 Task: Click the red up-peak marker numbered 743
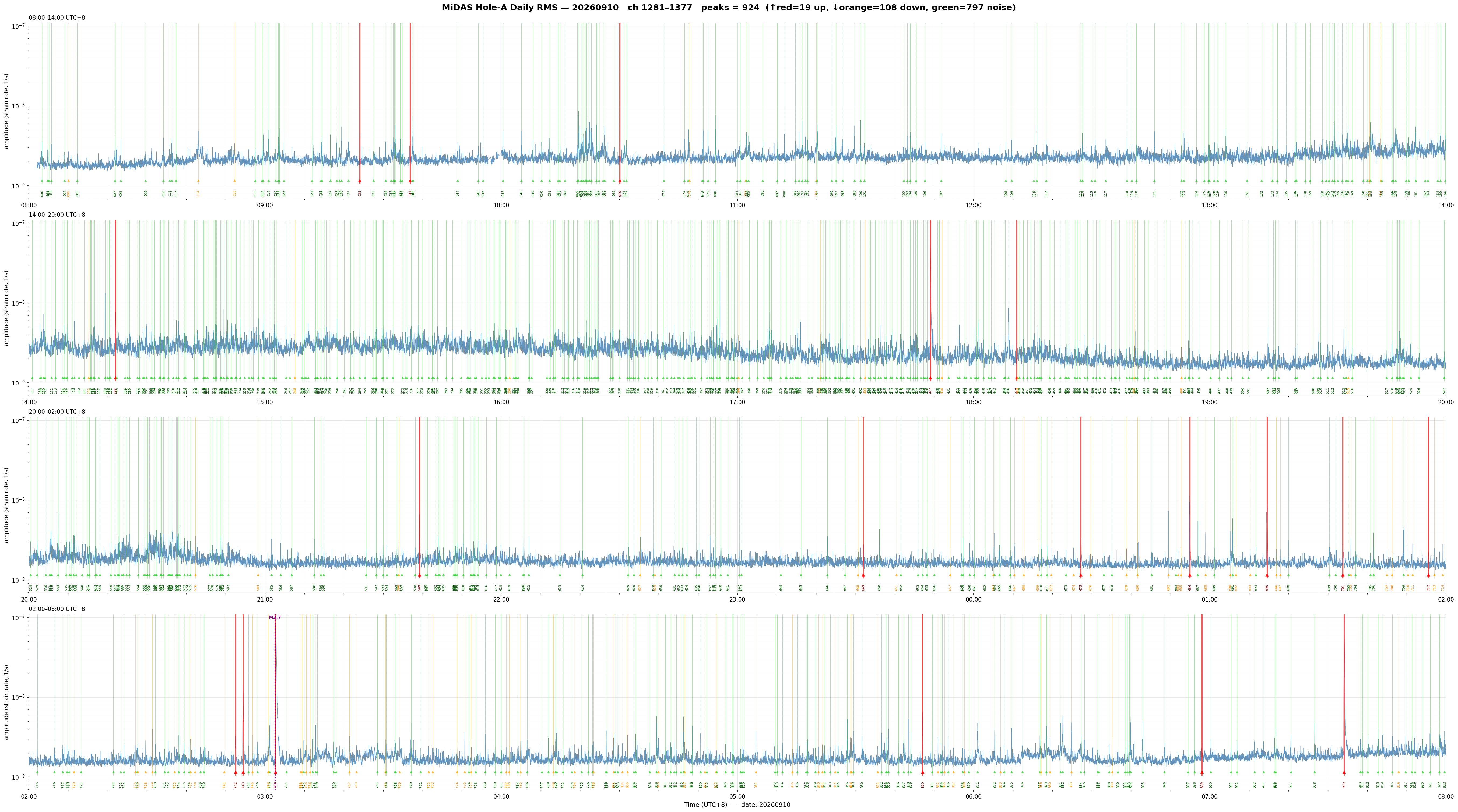coord(243,772)
